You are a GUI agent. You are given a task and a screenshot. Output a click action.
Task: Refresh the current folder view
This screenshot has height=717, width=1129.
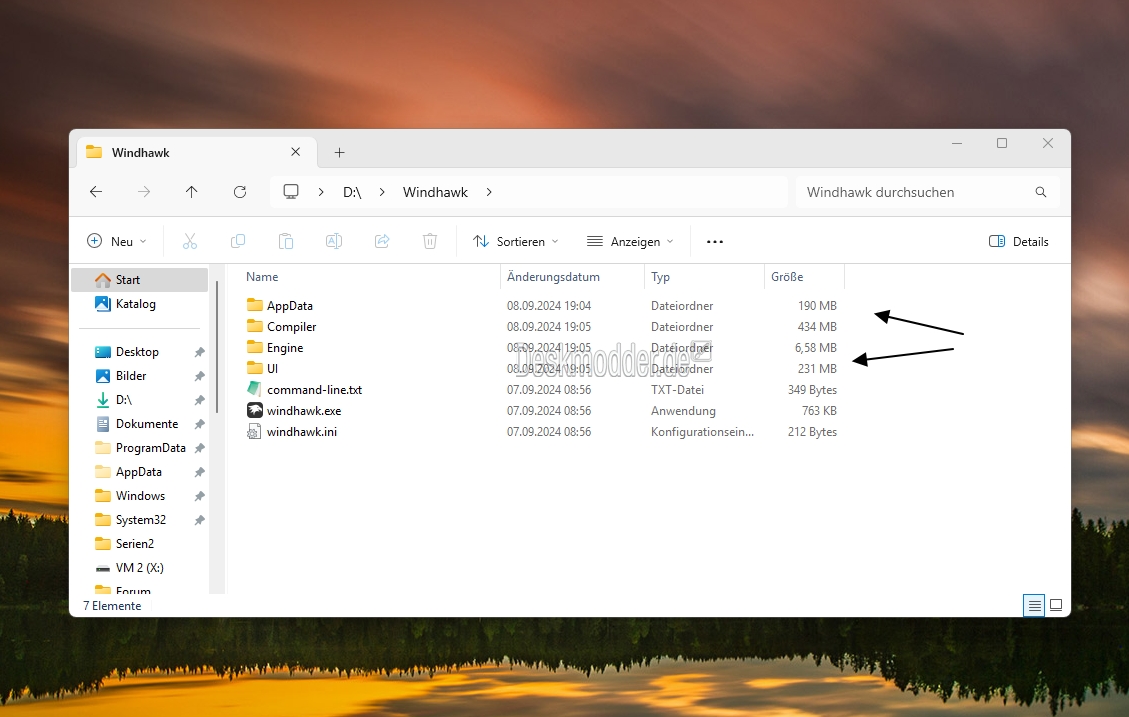pos(240,191)
